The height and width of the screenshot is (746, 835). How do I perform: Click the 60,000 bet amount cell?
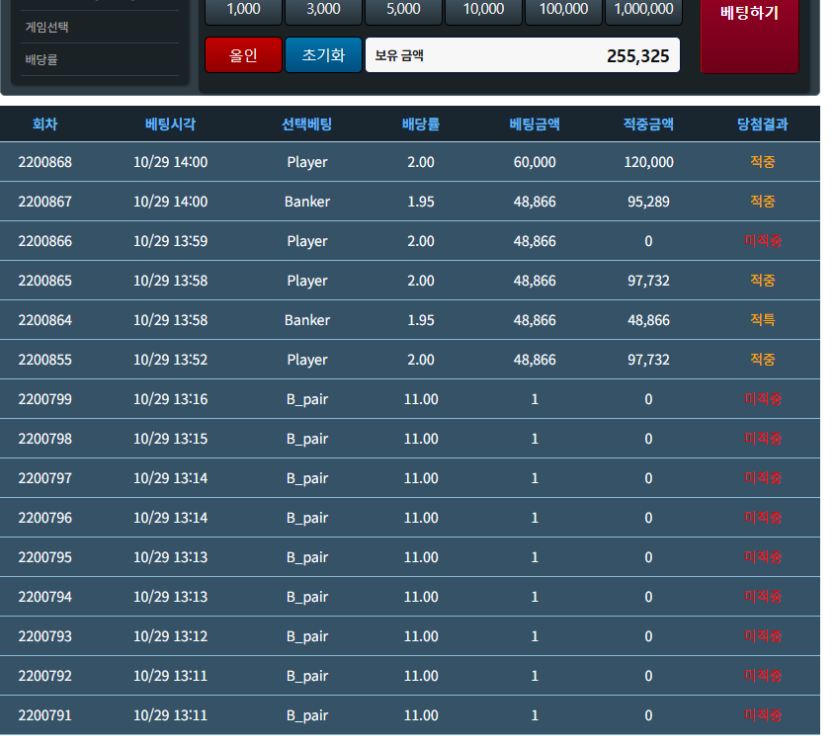point(535,162)
